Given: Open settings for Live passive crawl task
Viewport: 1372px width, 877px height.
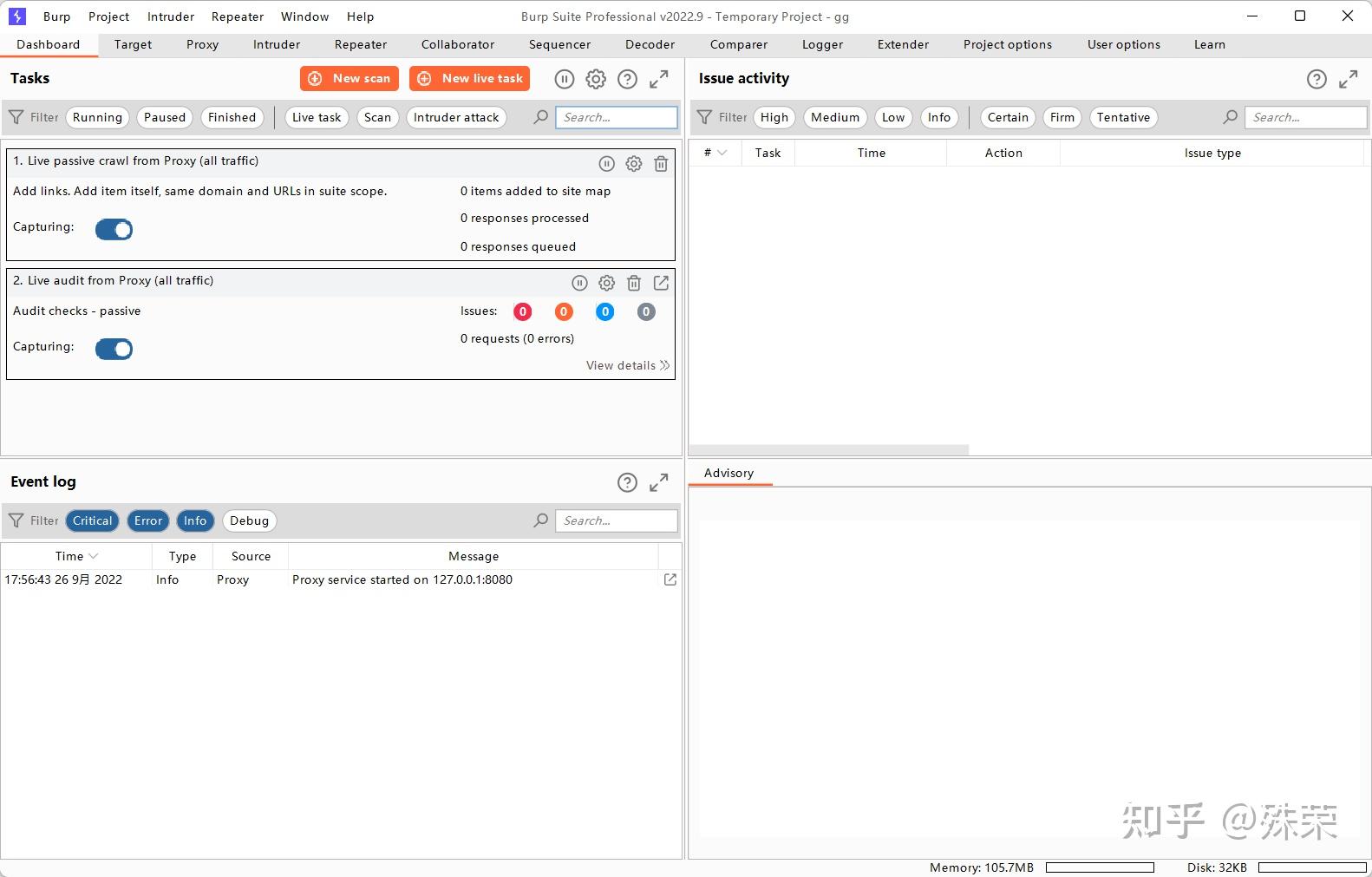Looking at the screenshot, I should (634, 164).
